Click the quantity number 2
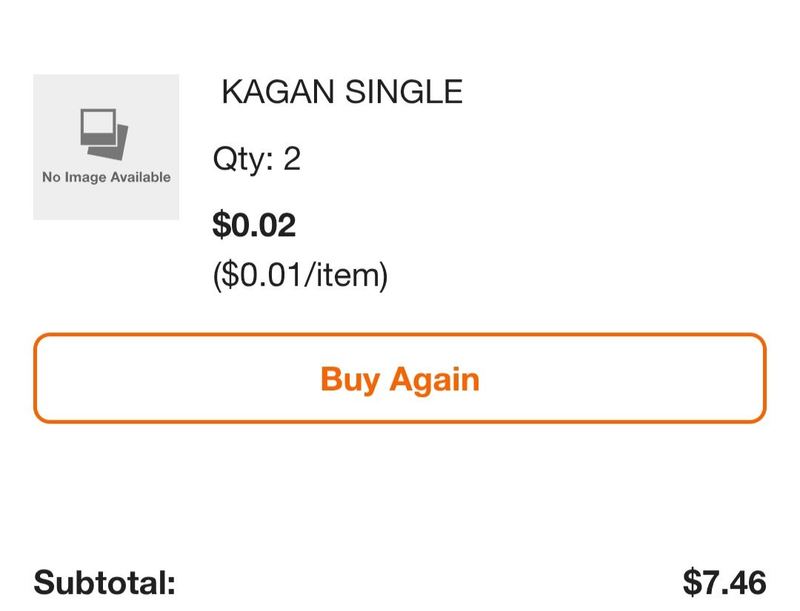Screen dimensions: 800x611 292,158
